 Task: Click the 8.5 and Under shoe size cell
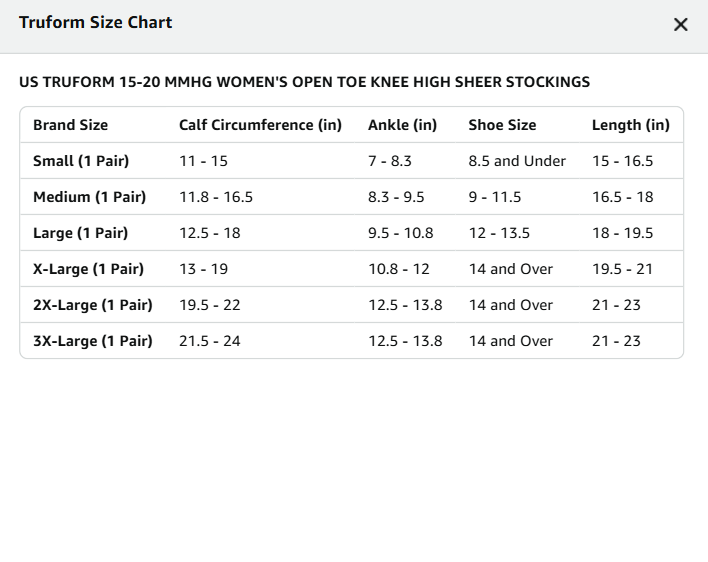click(517, 161)
